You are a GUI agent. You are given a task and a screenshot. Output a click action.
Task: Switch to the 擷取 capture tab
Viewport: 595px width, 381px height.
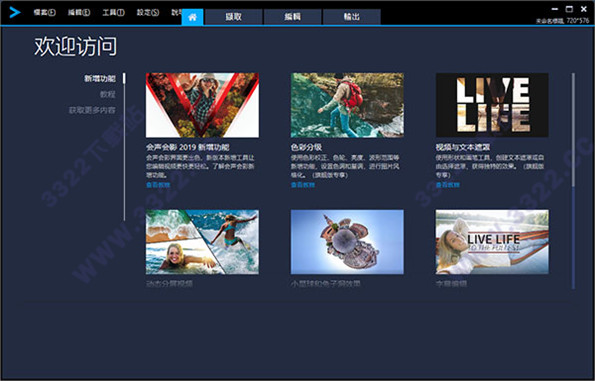(x=233, y=17)
